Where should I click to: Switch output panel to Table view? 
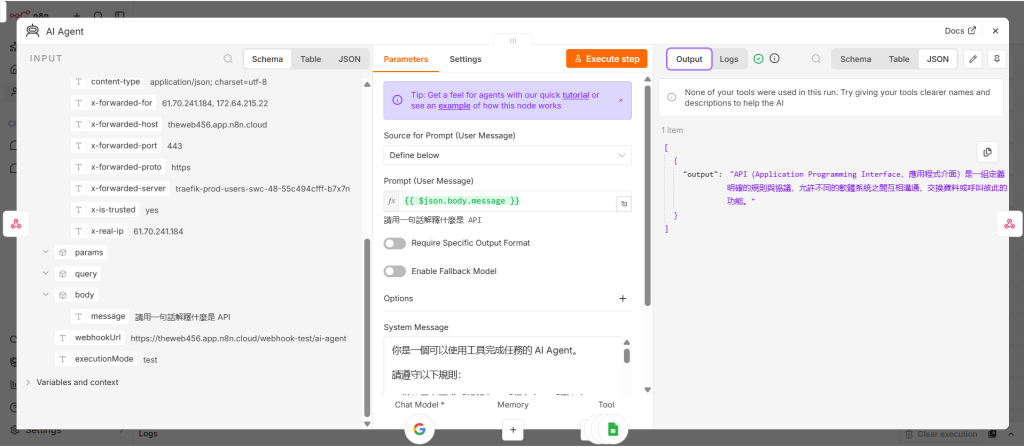click(899, 59)
